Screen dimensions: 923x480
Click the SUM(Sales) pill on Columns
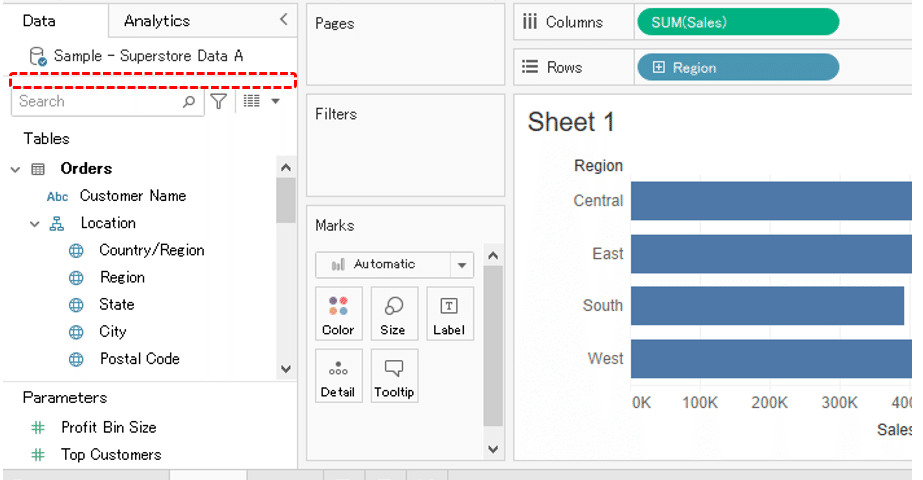tap(737, 22)
